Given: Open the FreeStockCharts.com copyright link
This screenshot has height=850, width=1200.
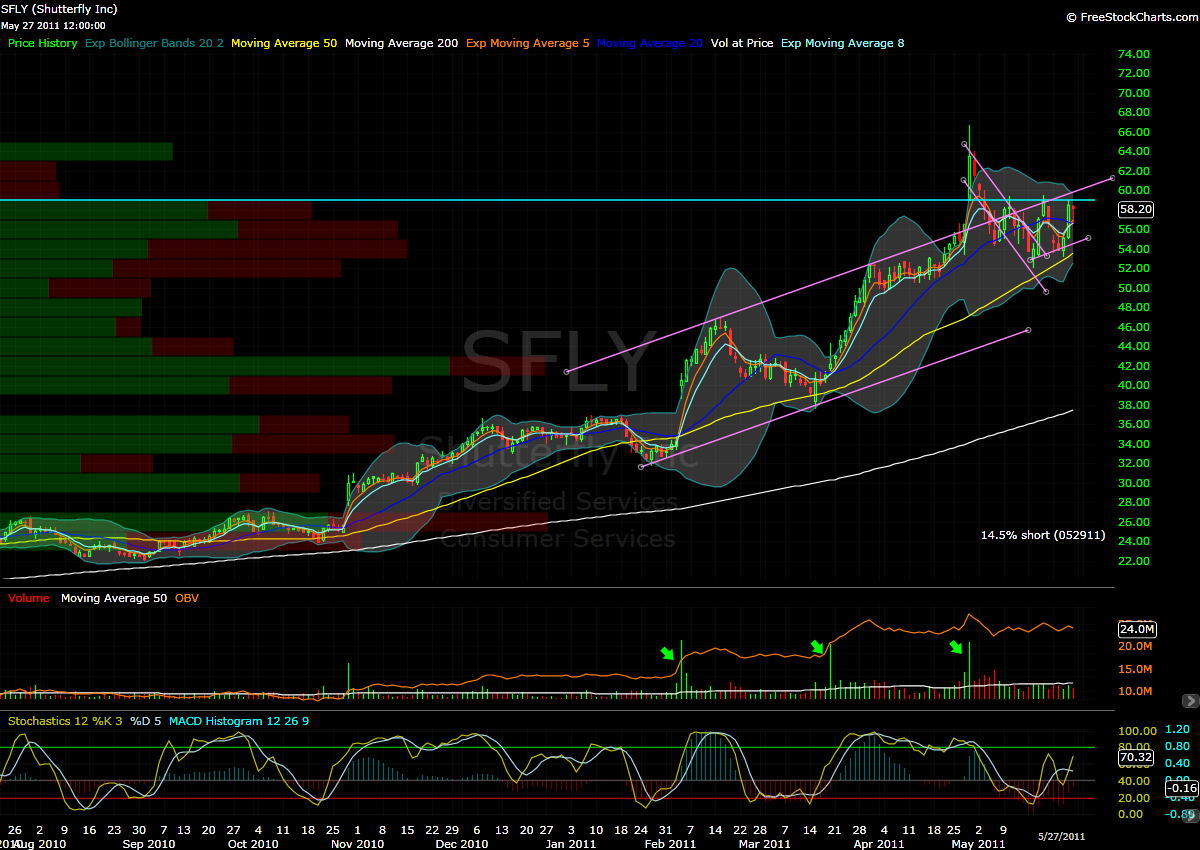Looking at the screenshot, I should [x=1130, y=17].
